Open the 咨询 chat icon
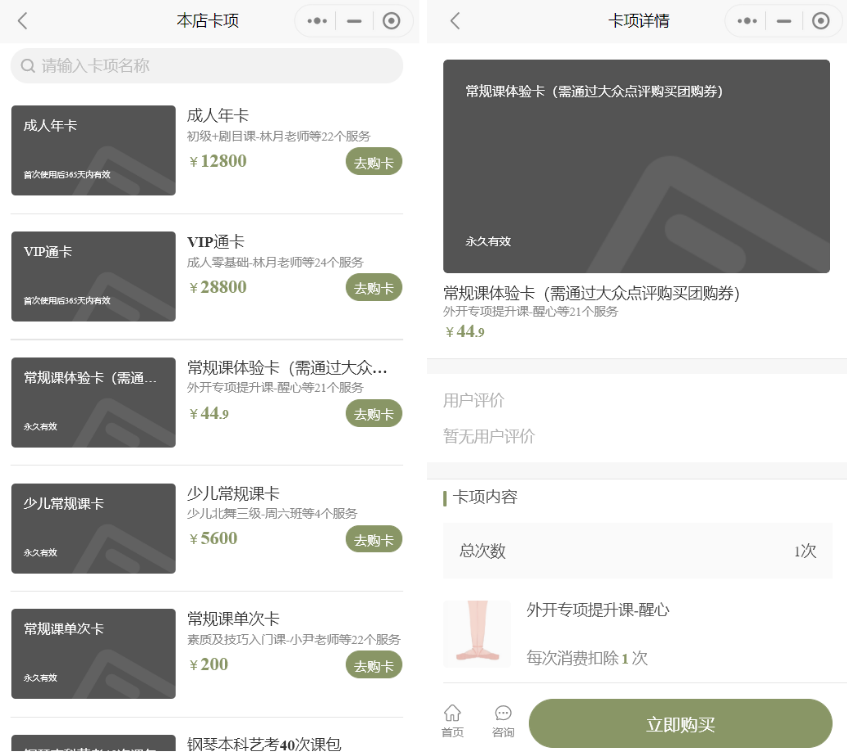Screen dimensions: 847x756 click(503, 720)
